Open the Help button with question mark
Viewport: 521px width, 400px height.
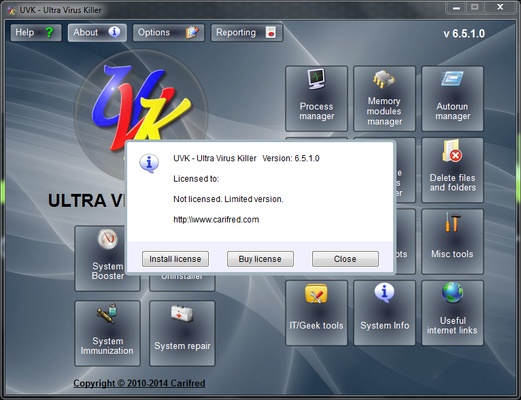click(x=36, y=33)
